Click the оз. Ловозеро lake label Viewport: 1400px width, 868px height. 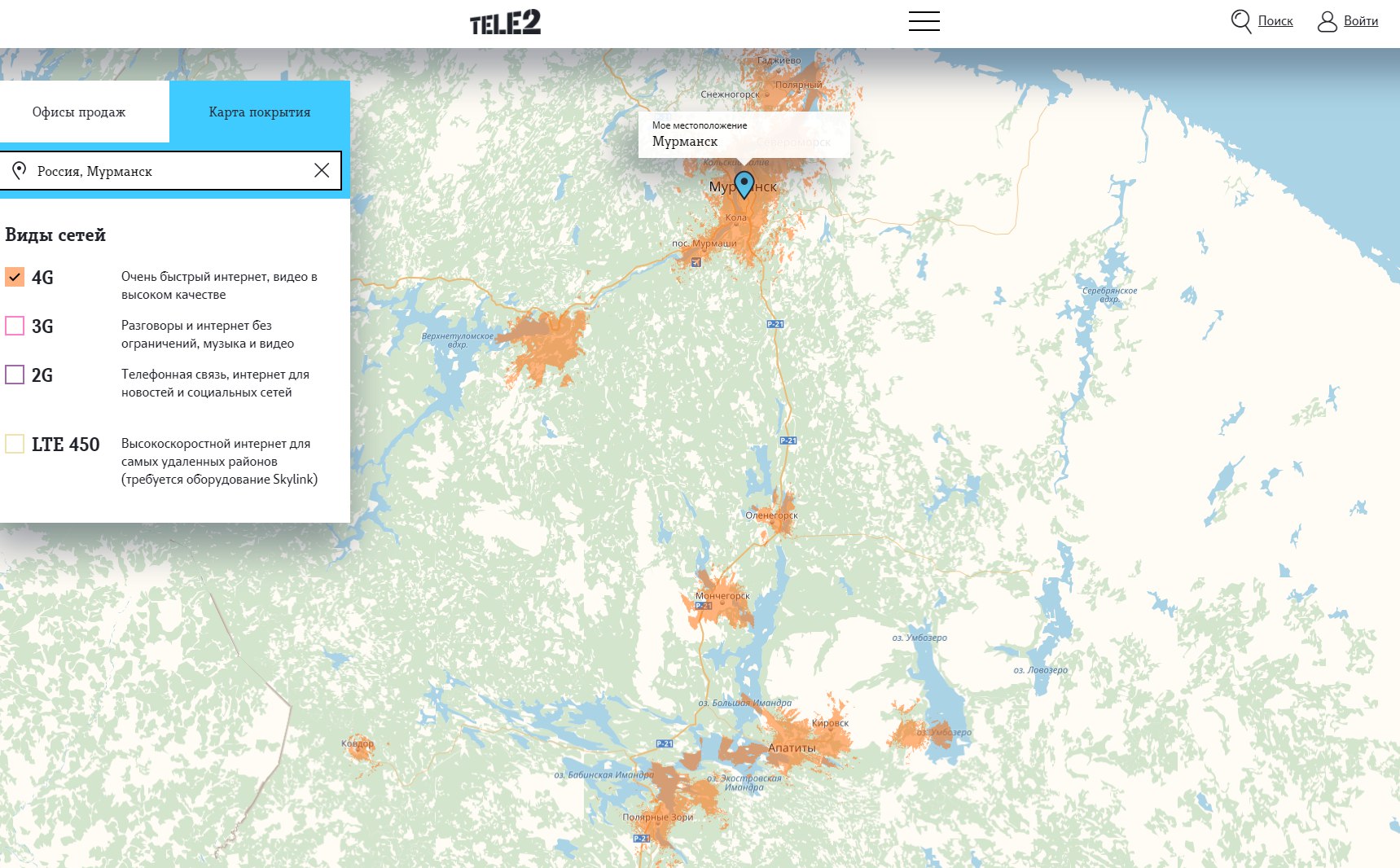click(1040, 670)
